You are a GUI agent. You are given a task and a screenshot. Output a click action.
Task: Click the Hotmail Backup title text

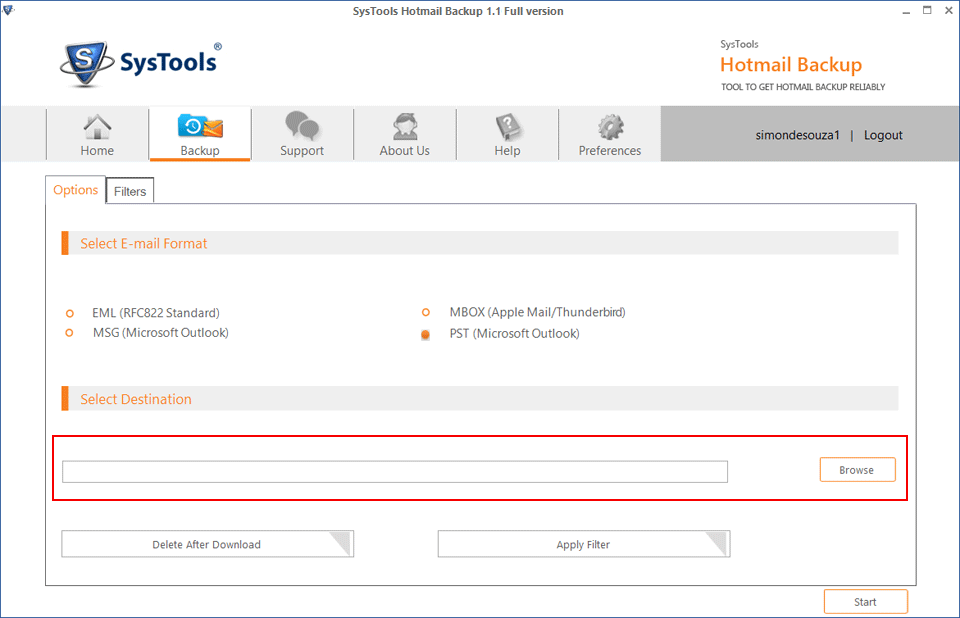pyautogui.click(x=791, y=65)
